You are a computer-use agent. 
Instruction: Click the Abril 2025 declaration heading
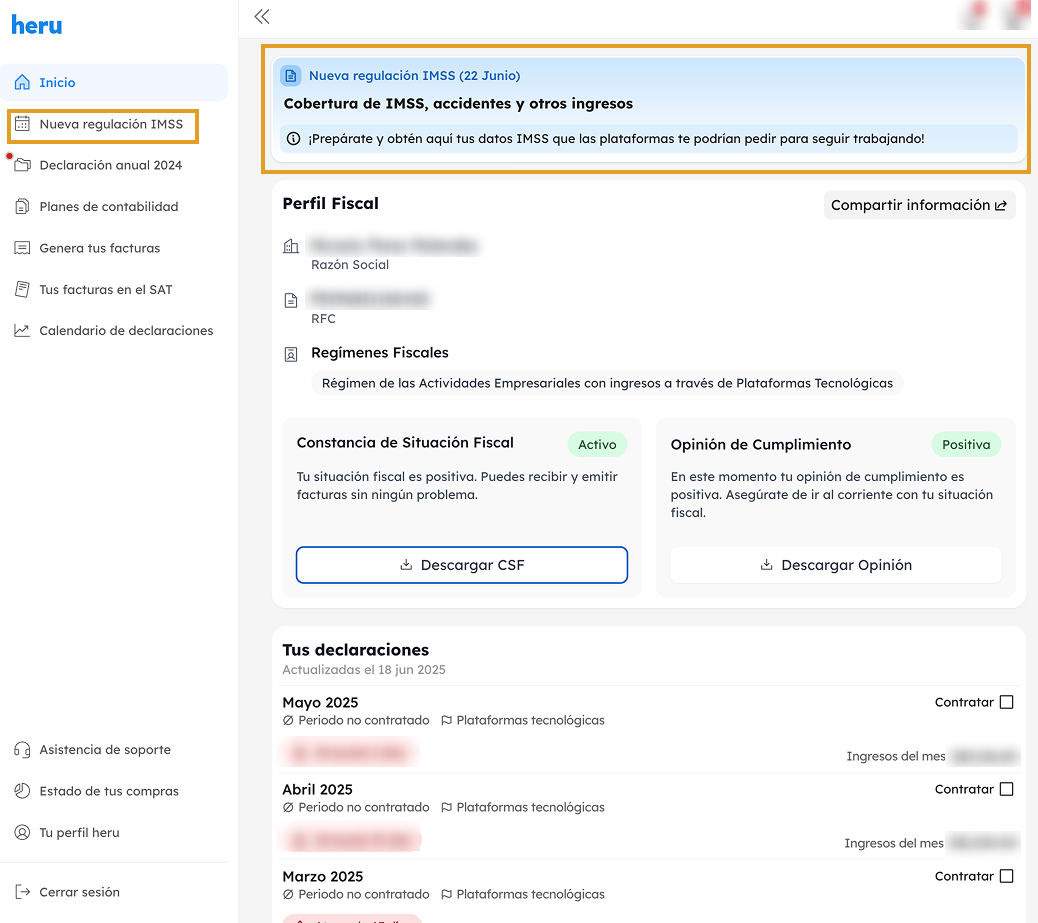pos(318,789)
